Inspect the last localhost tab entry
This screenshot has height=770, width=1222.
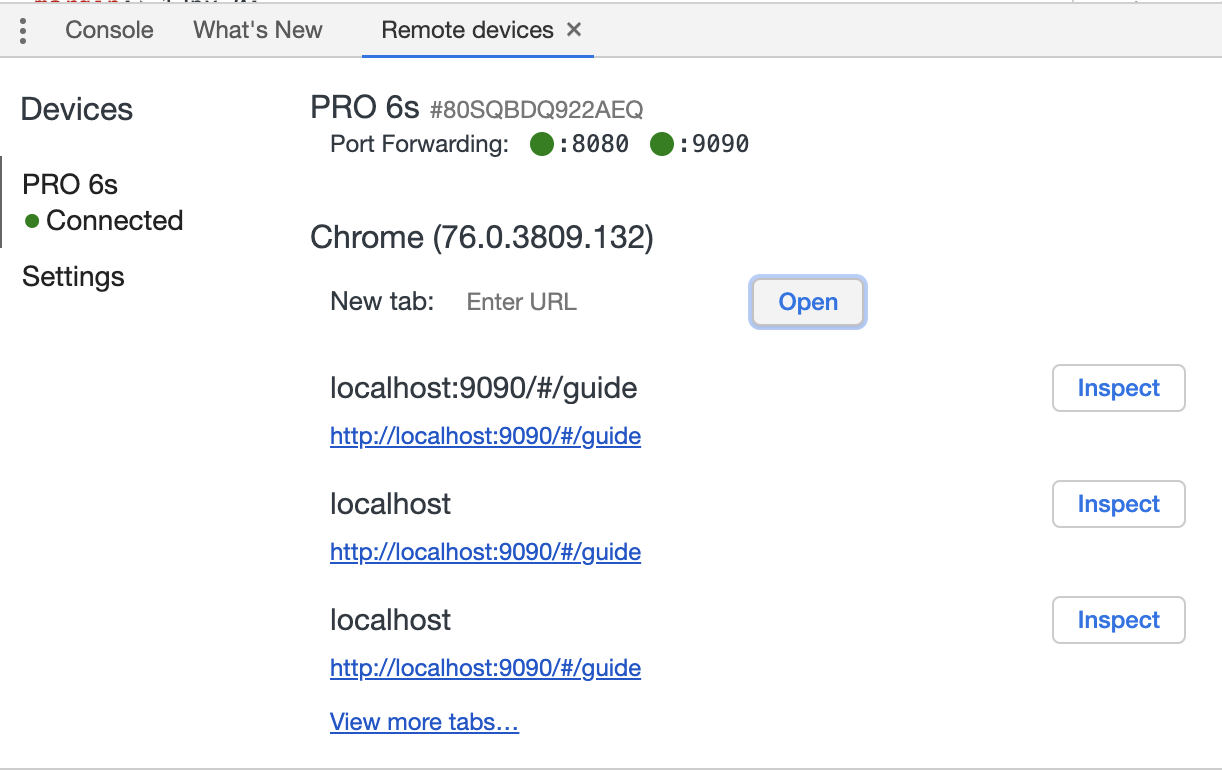(x=1118, y=620)
